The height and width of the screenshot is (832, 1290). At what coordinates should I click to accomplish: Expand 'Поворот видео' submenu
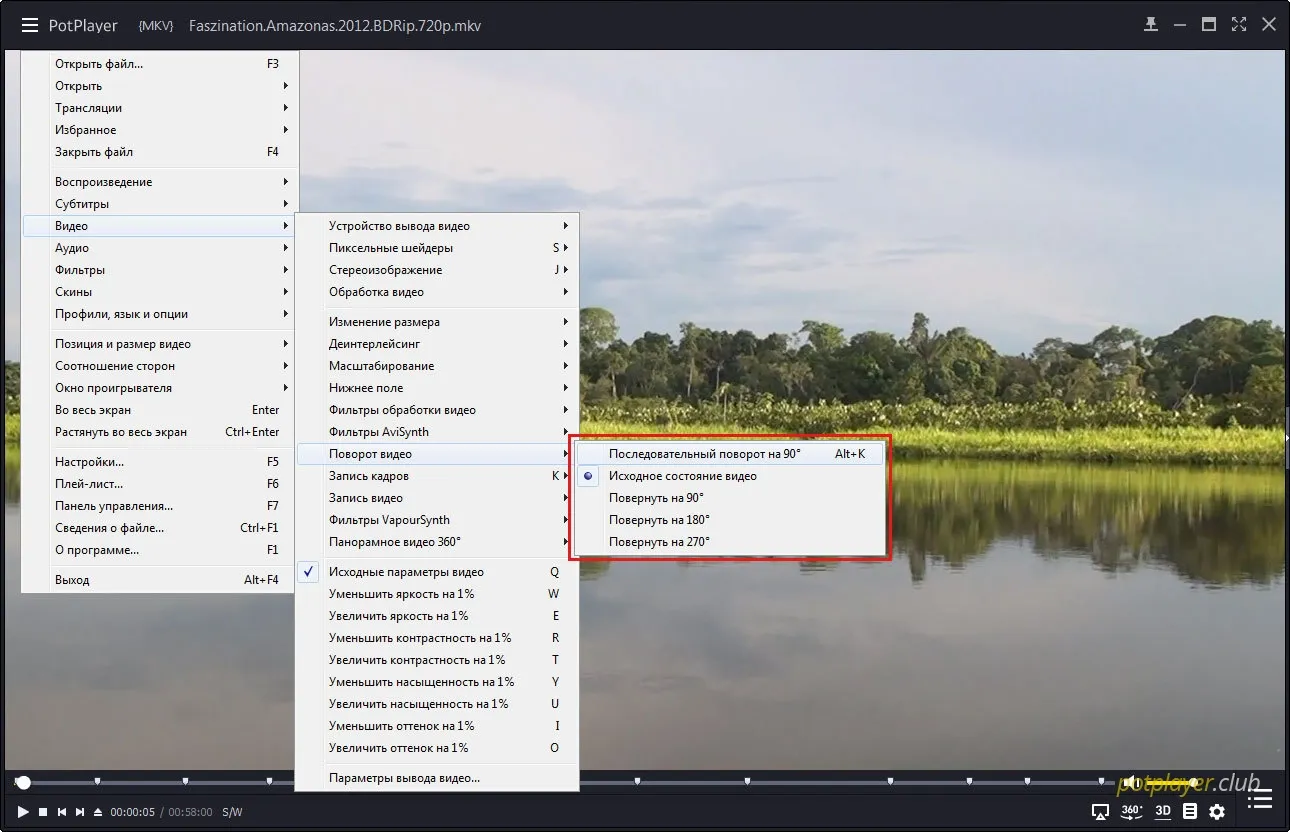(x=437, y=454)
